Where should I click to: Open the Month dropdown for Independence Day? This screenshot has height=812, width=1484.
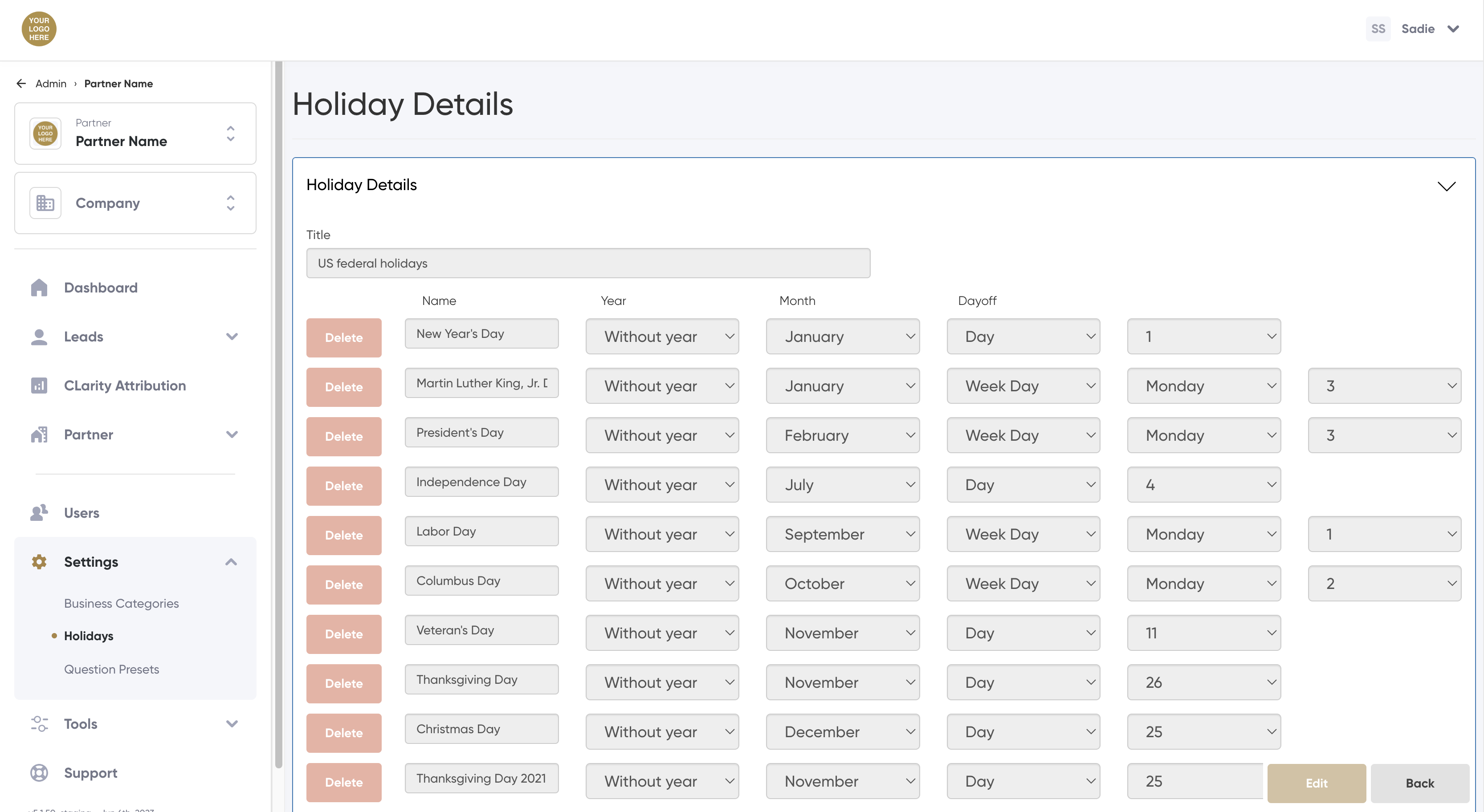(x=842, y=485)
